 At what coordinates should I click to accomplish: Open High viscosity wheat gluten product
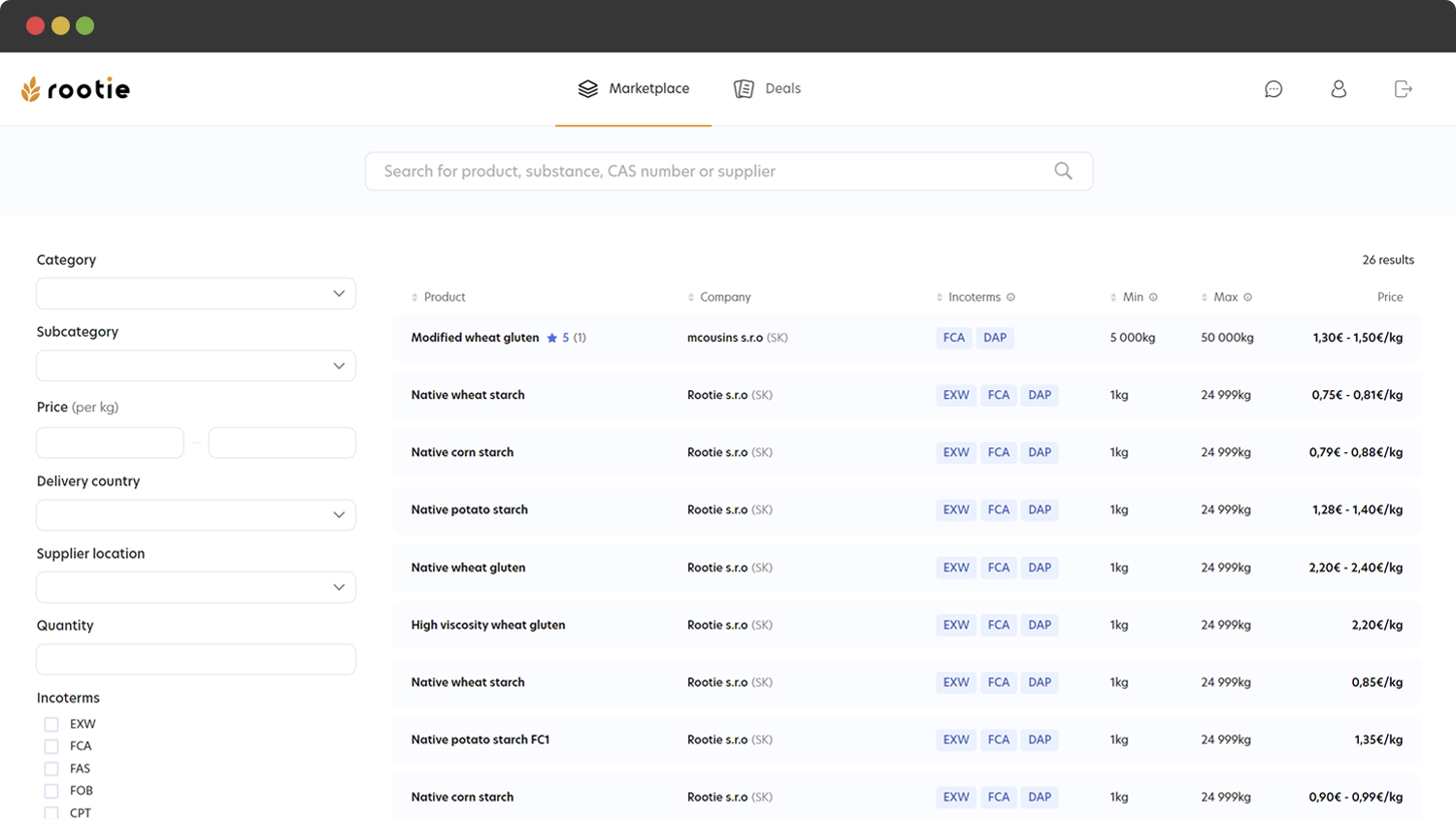click(x=488, y=625)
